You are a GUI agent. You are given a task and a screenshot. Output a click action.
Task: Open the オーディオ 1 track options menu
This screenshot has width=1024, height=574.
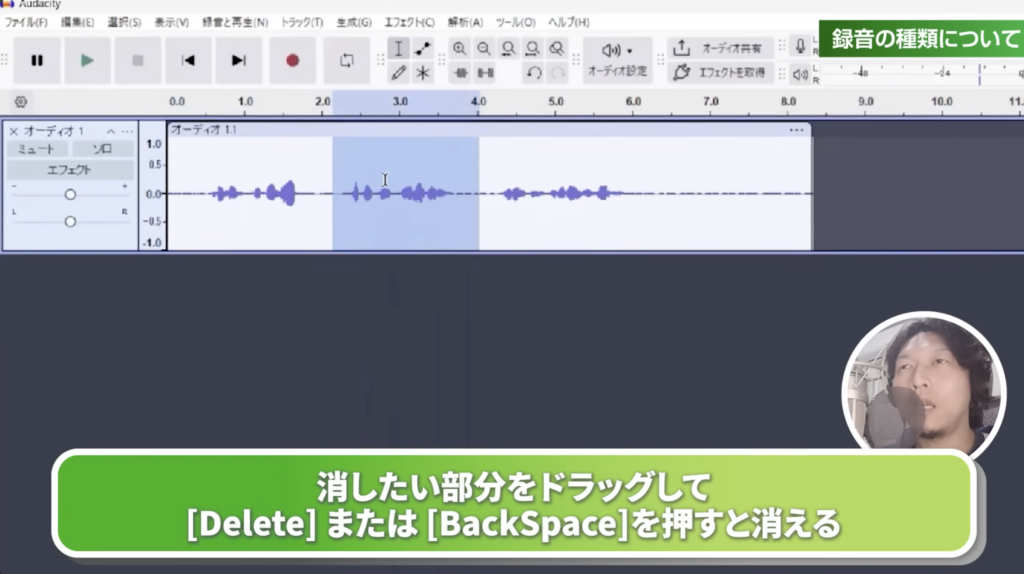tap(52, 132)
